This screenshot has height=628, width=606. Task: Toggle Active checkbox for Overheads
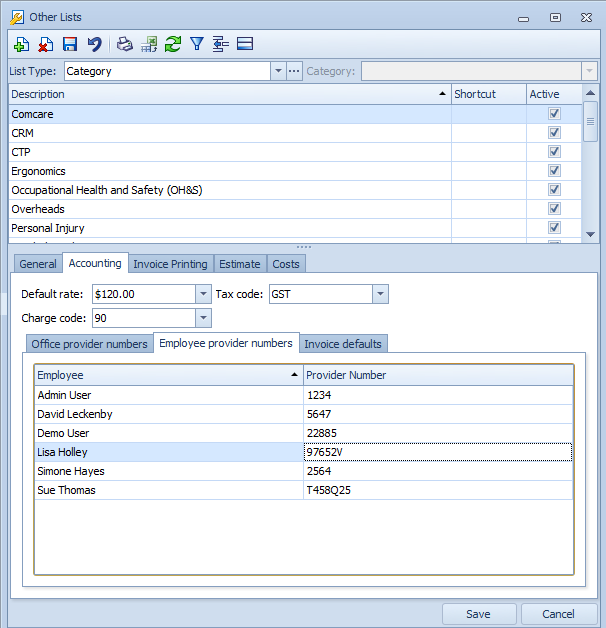click(554, 209)
